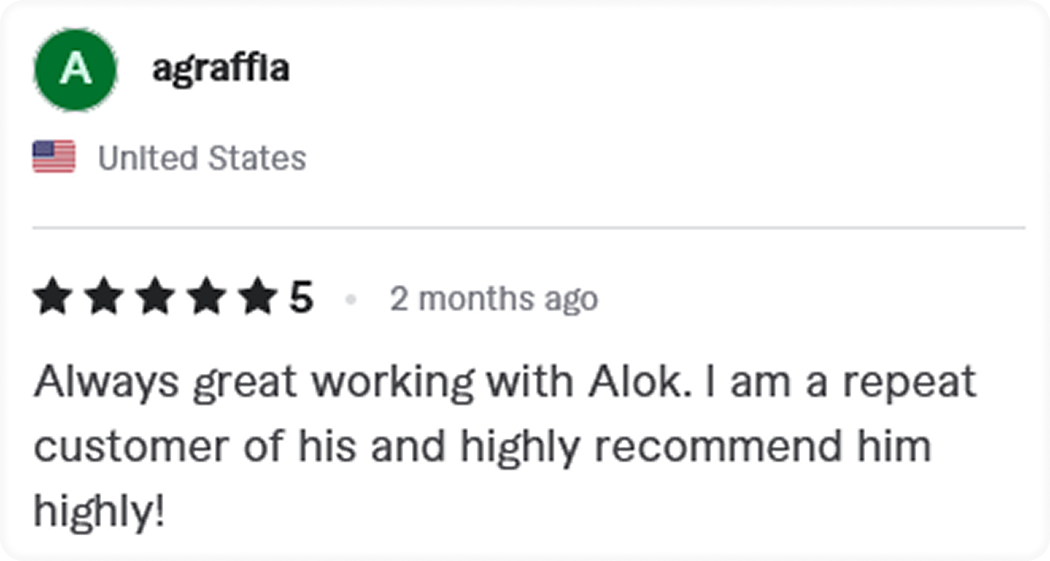Click the first rating star
Image resolution: width=1050 pixels, height=561 pixels.
(52, 298)
